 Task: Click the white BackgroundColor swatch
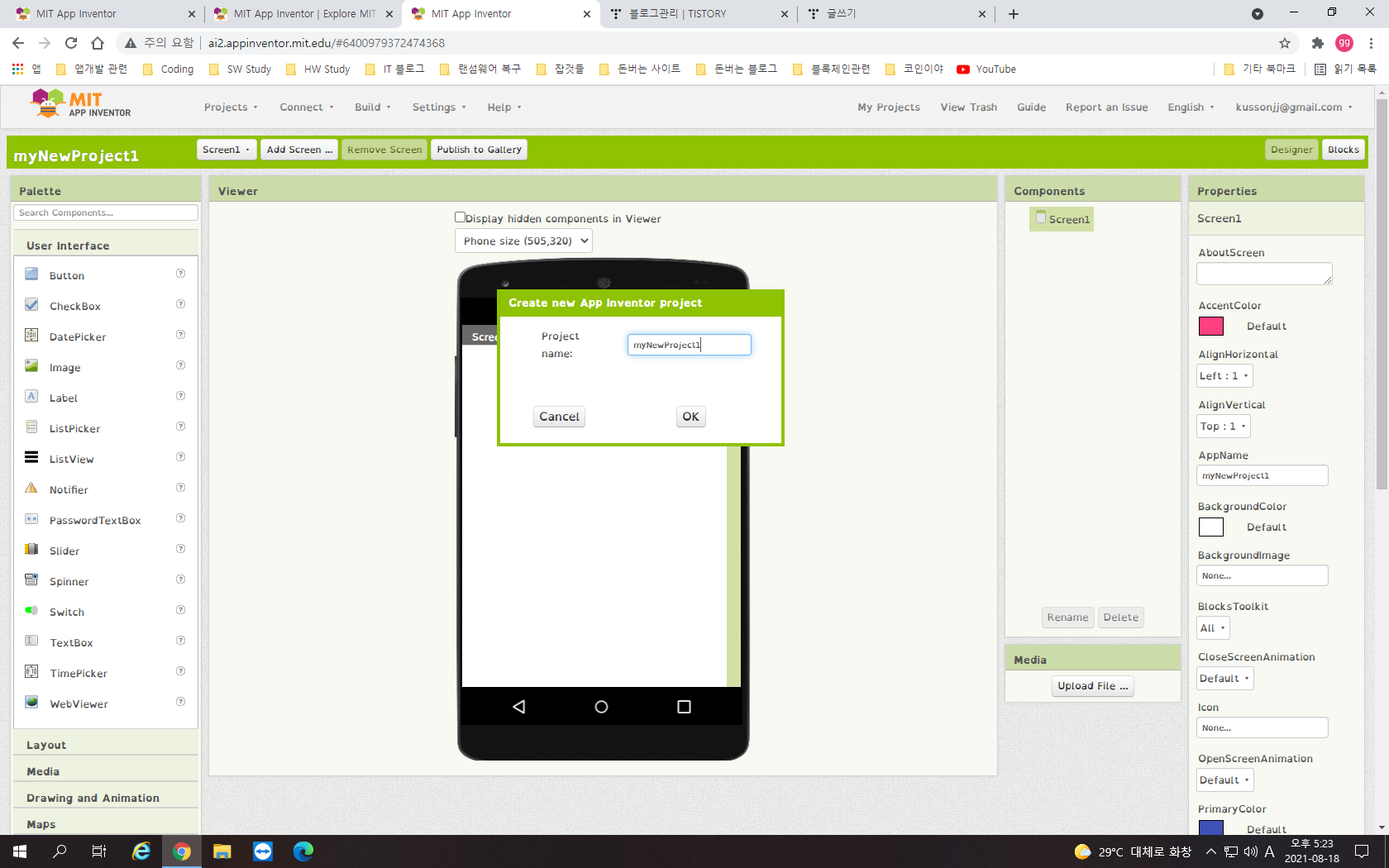(1211, 527)
